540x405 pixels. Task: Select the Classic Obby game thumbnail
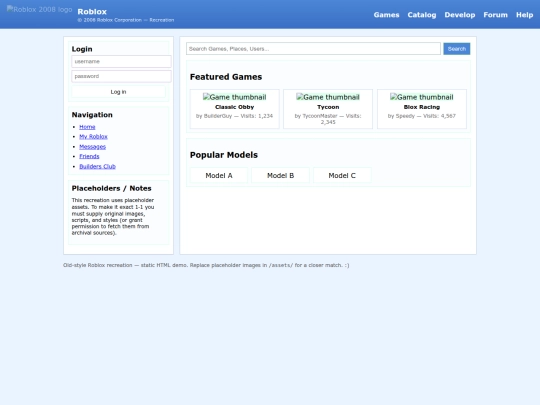click(235, 97)
